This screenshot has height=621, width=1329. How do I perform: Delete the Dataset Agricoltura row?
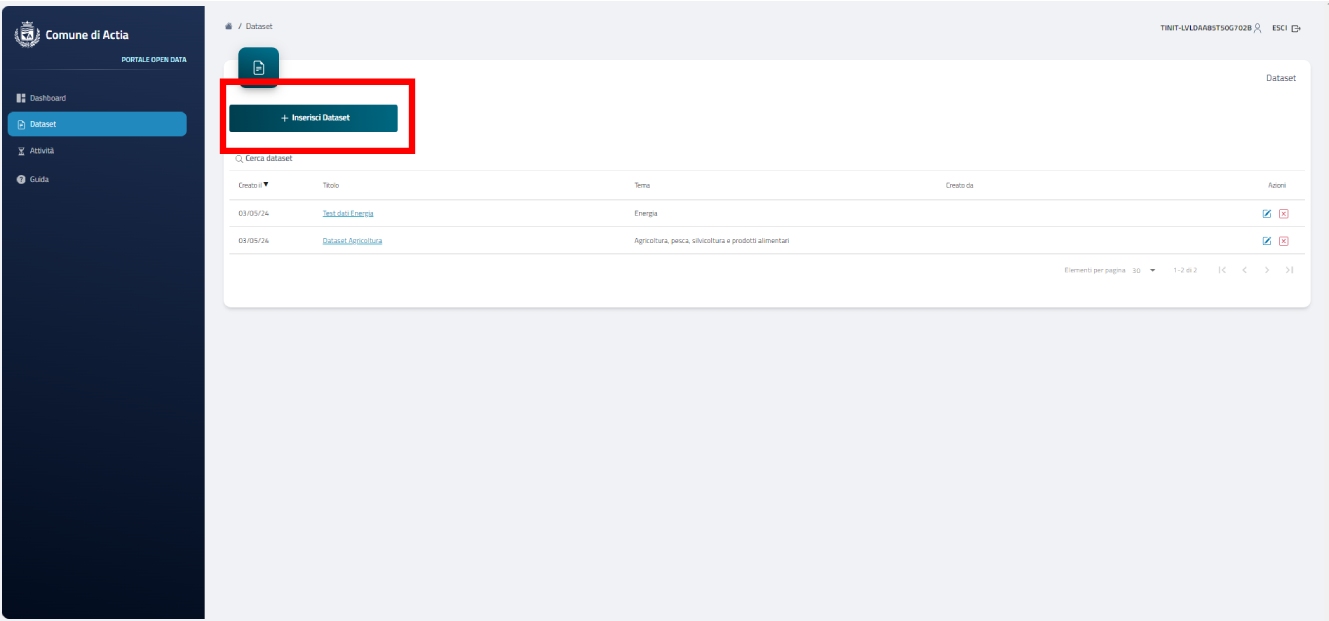(x=1283, y=241)
